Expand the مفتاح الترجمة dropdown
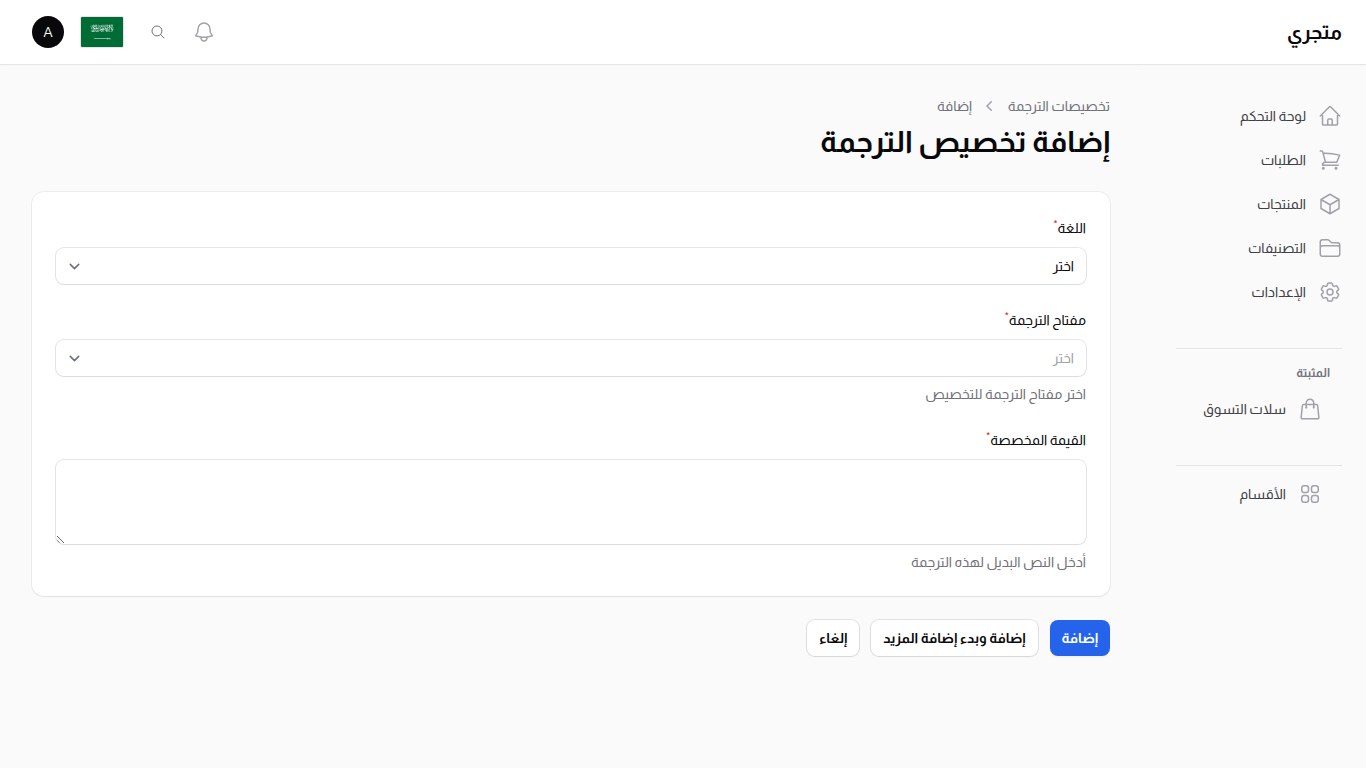Image resolution: width=1366 pixels, height=768 pixels. click(x=570, y=358)
